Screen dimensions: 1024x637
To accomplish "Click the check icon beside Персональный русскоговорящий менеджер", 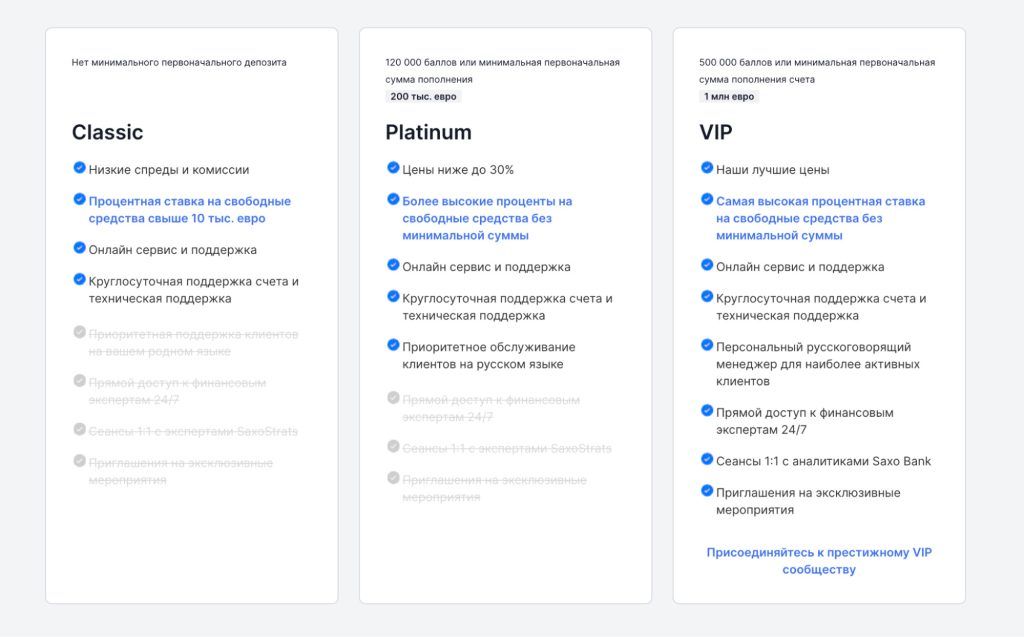I will 707,344.
